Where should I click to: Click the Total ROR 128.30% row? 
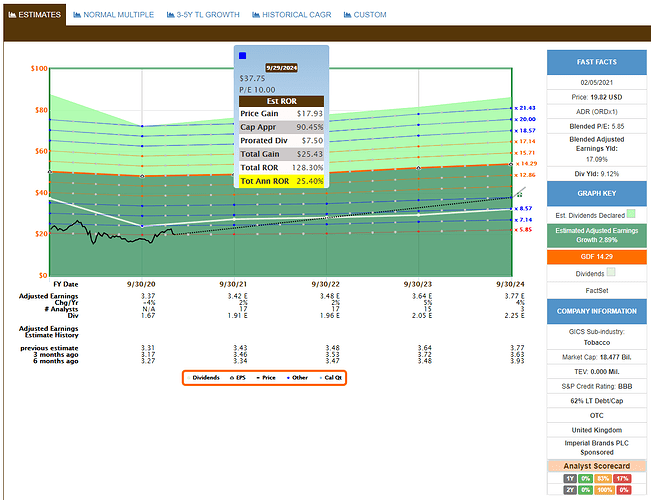(281, 167)
